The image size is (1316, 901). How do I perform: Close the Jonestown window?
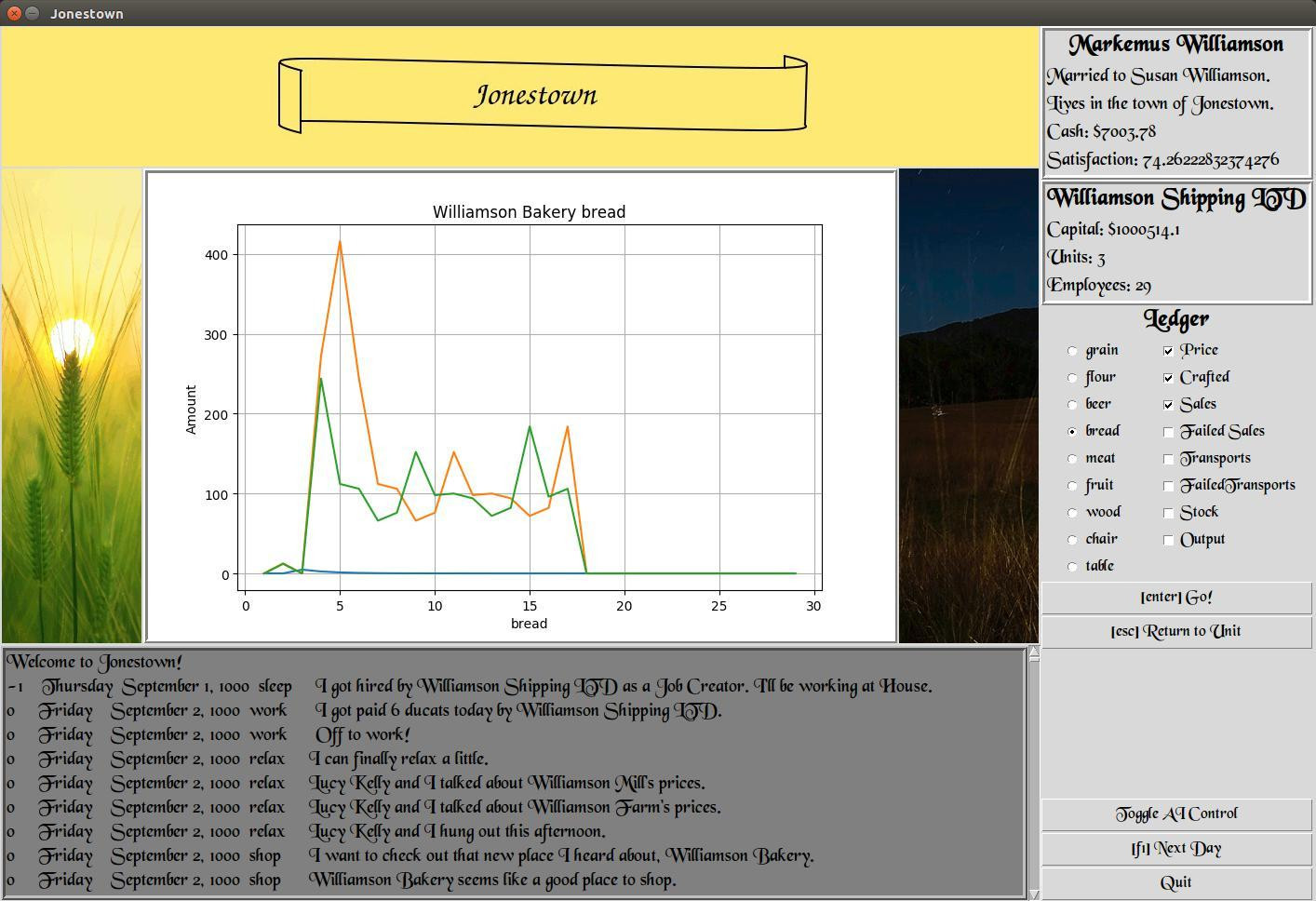pos(14,13)
